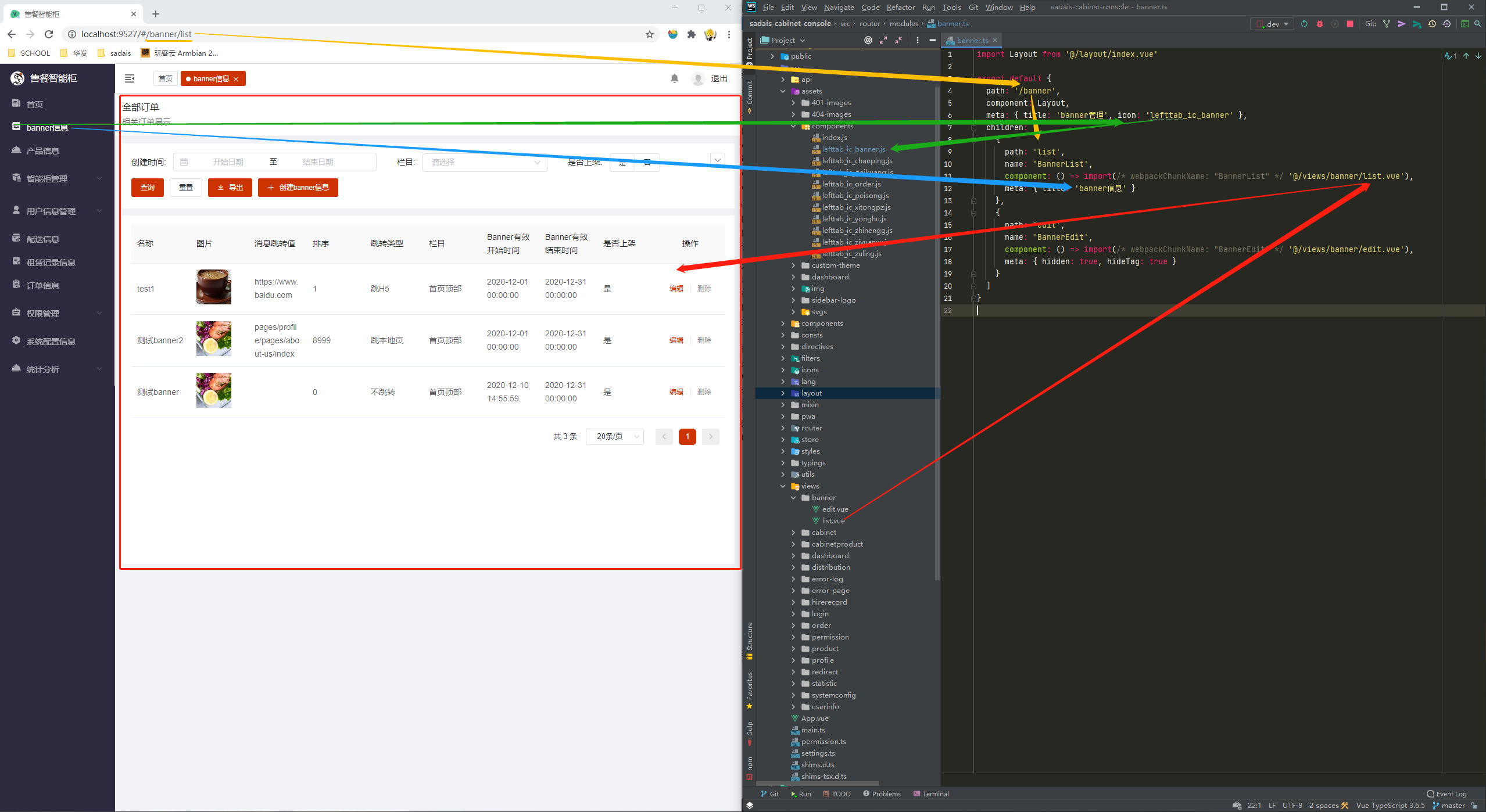
Task: Open Git Show History clock icon
Action: [x=1432, y=24]
